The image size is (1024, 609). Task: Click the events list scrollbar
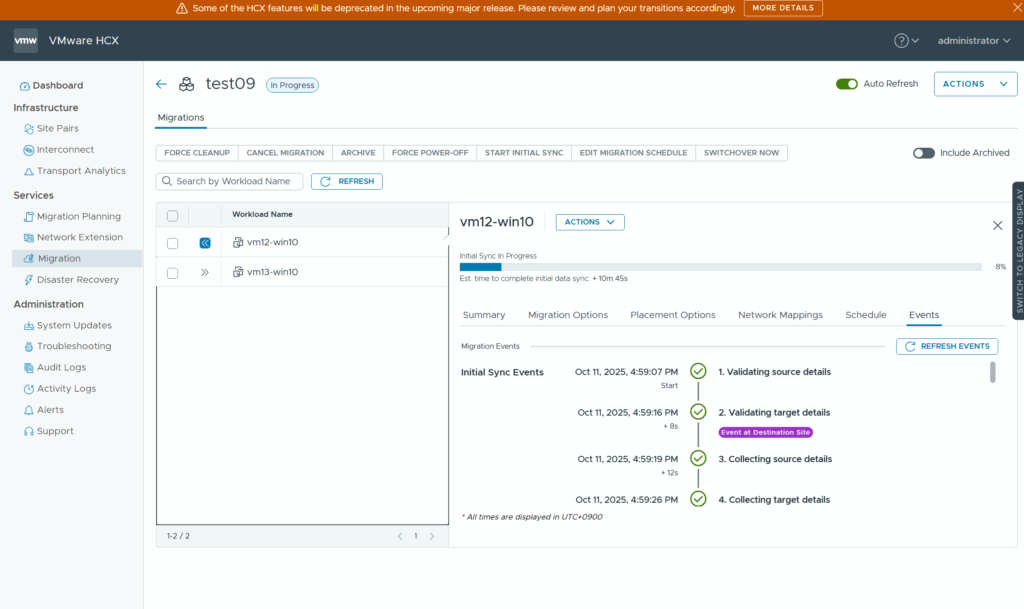[x=992, y=373]
